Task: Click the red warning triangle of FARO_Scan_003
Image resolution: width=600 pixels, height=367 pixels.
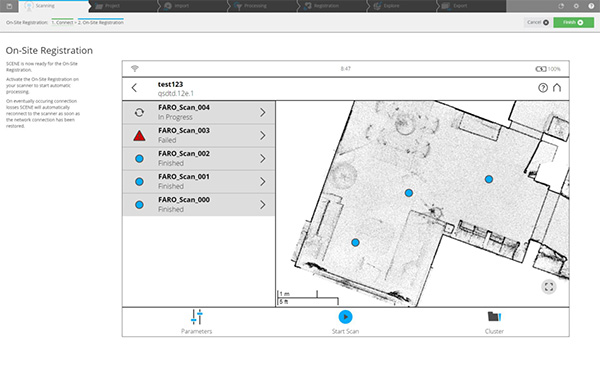Action: (x=139, y=135)
